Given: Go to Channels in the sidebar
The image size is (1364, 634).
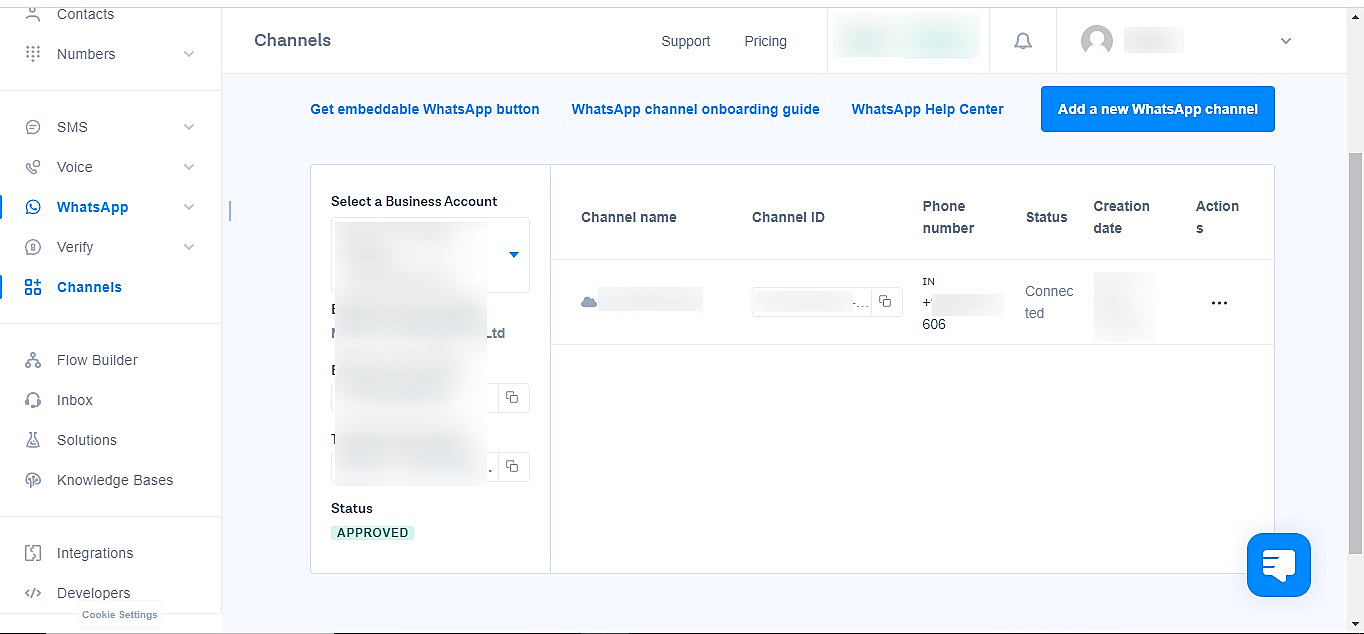Looking at the screenshot, I should 89,287.
